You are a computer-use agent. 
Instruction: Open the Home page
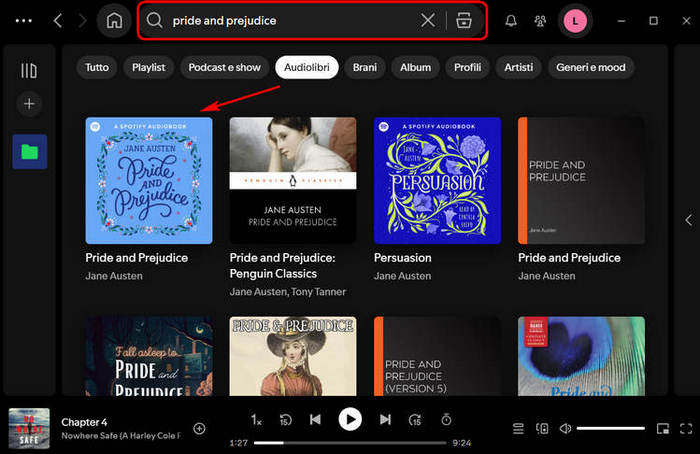114,21
